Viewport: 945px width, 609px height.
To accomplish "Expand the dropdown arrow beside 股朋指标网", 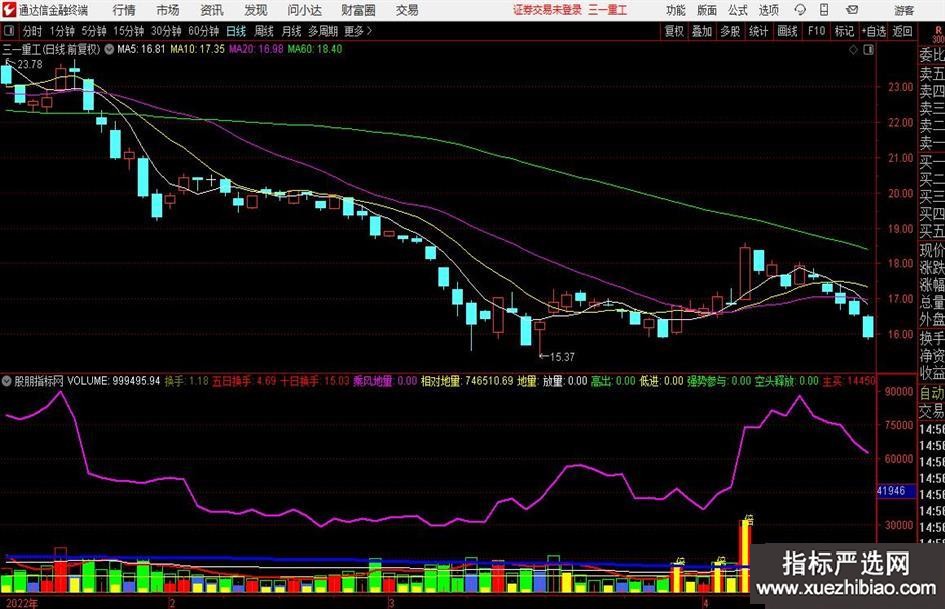I will coord(7,381).
